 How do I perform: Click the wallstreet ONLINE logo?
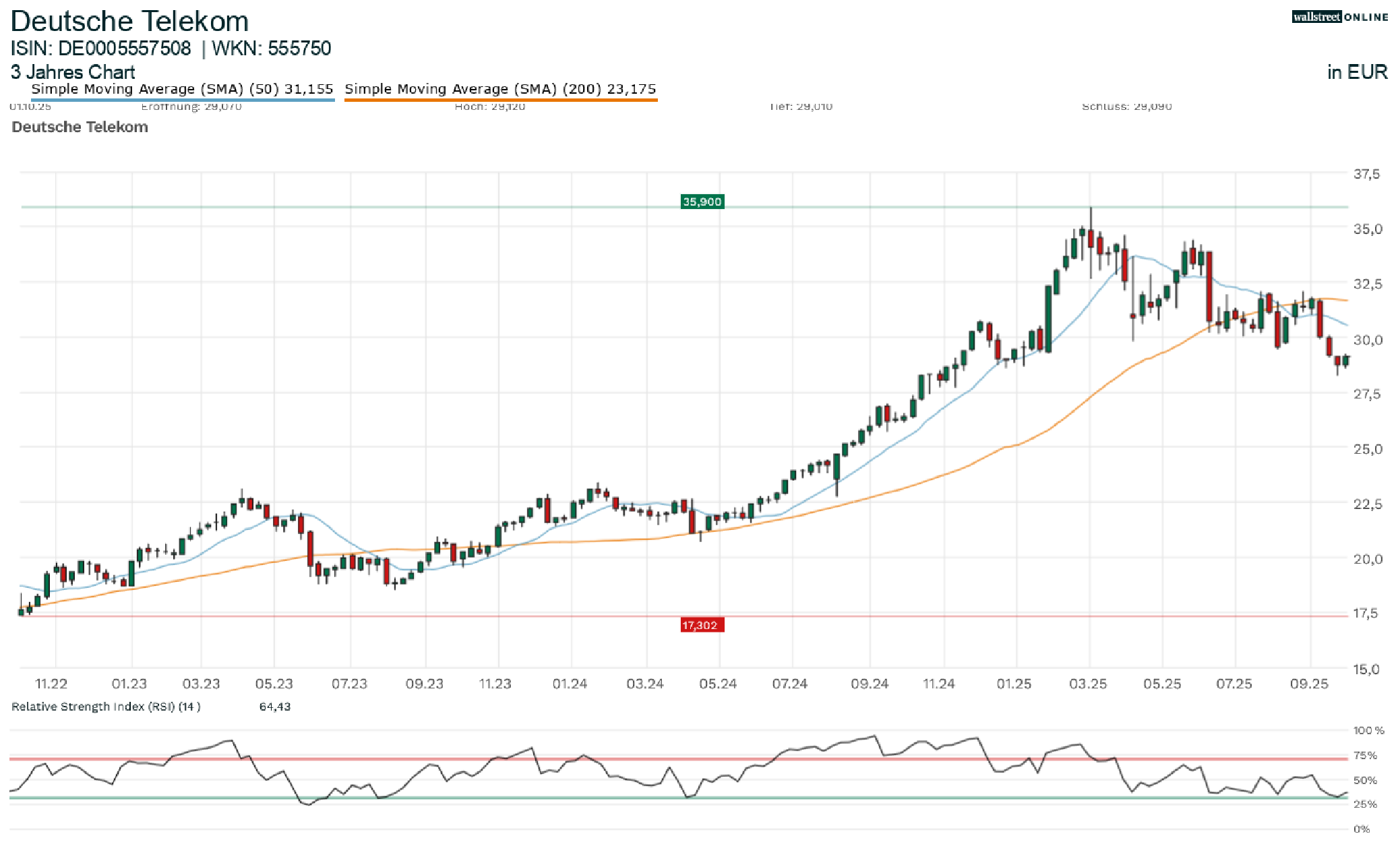tap(1339, 17)
